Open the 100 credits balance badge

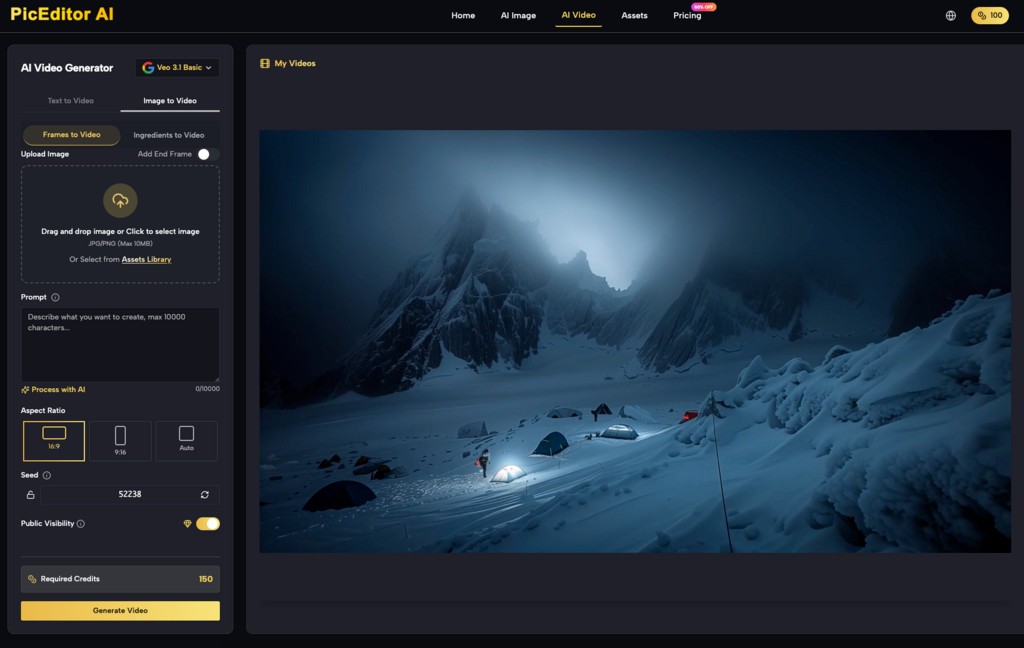[x=989, y=16]
